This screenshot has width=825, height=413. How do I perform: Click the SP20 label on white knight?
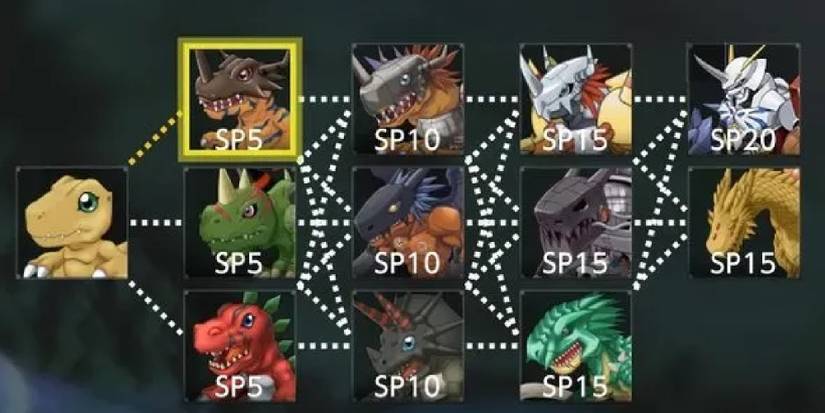point(743,140)
